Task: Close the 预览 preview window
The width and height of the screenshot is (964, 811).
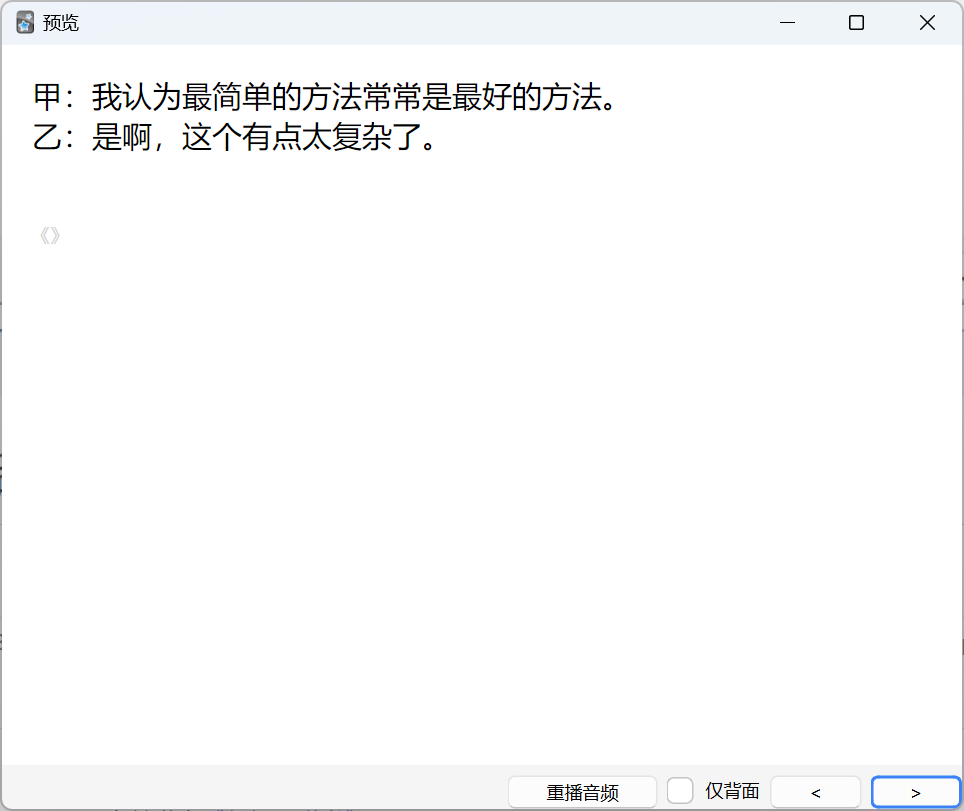Action: point(927,23)
